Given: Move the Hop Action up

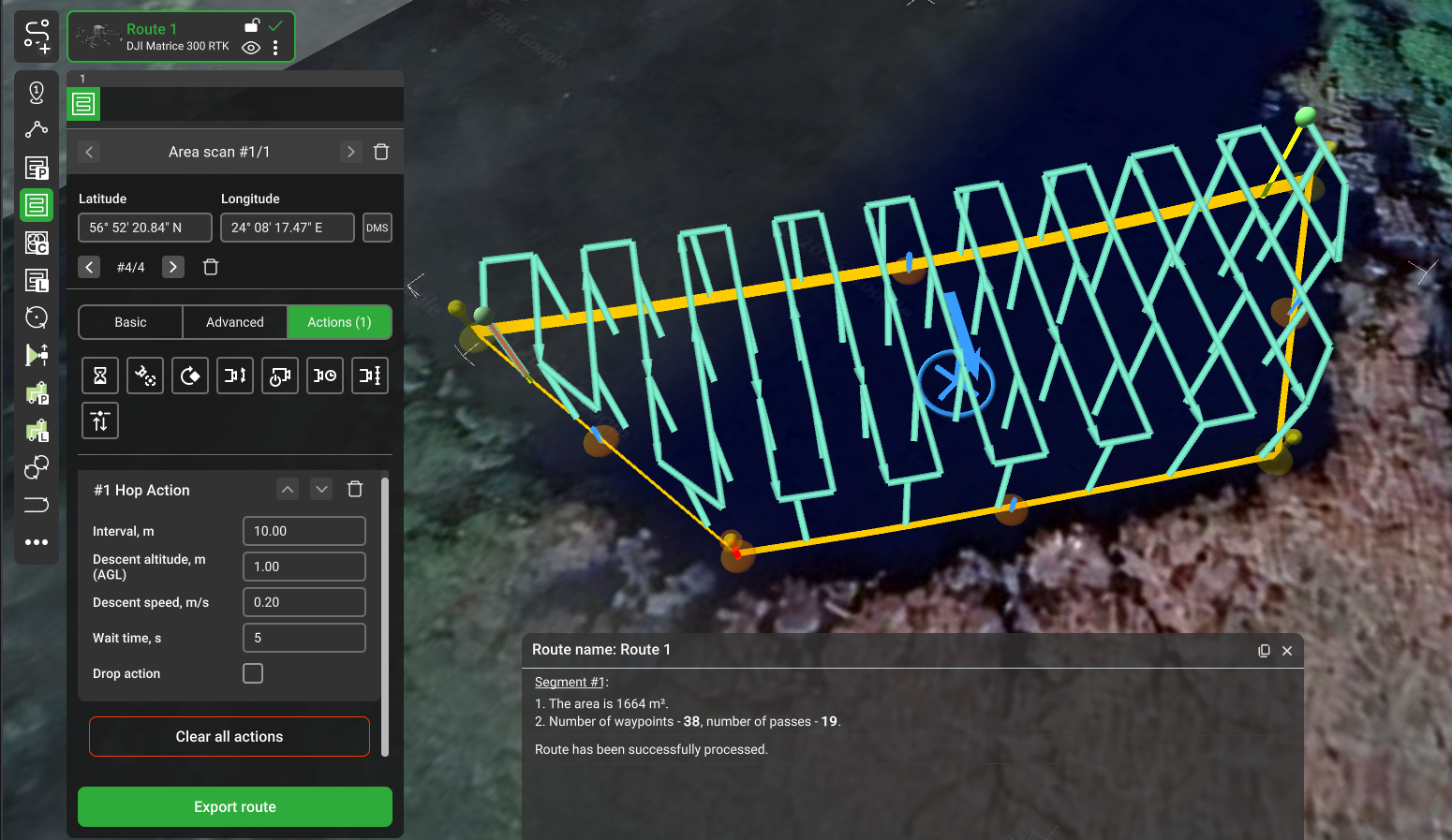Looking at the screenshot, I should point(288,489).
